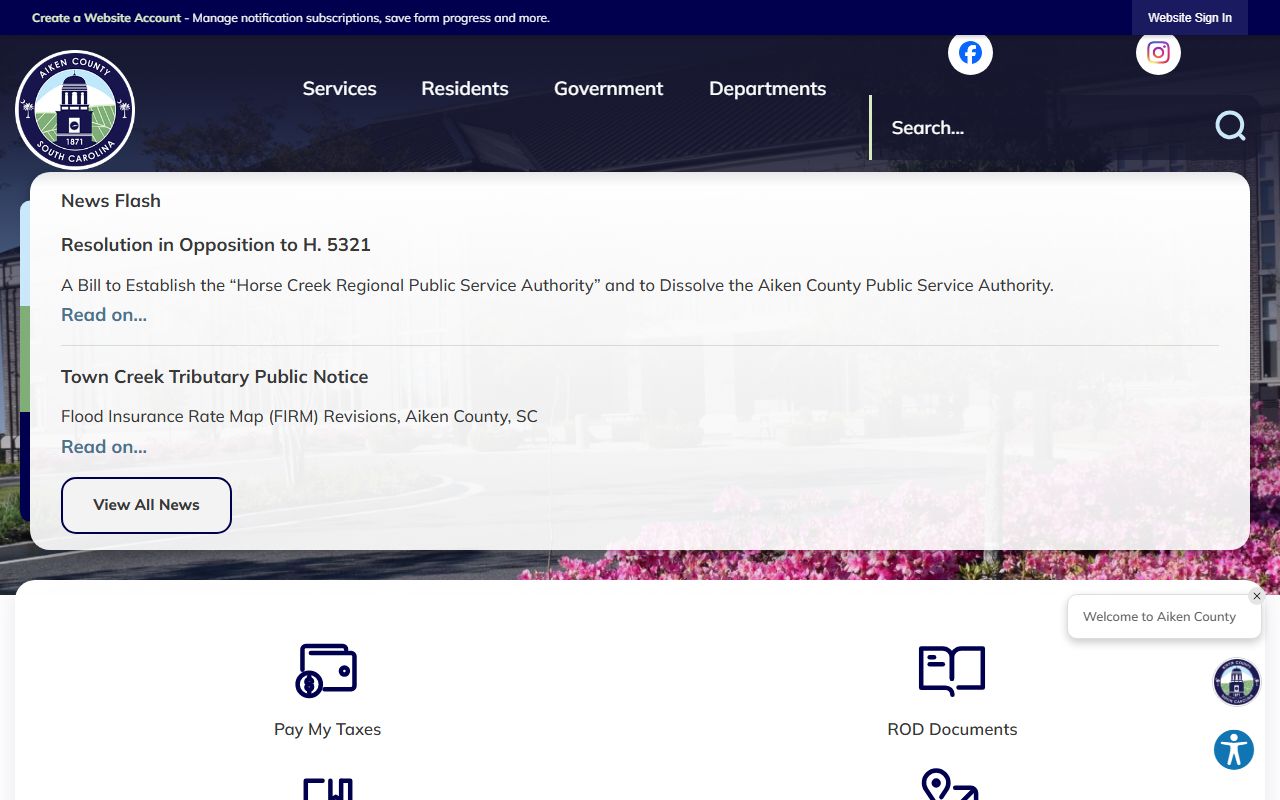Open the chatbot Aiken County seal icon
1280x800 pixels.
tap(1237, 682)
